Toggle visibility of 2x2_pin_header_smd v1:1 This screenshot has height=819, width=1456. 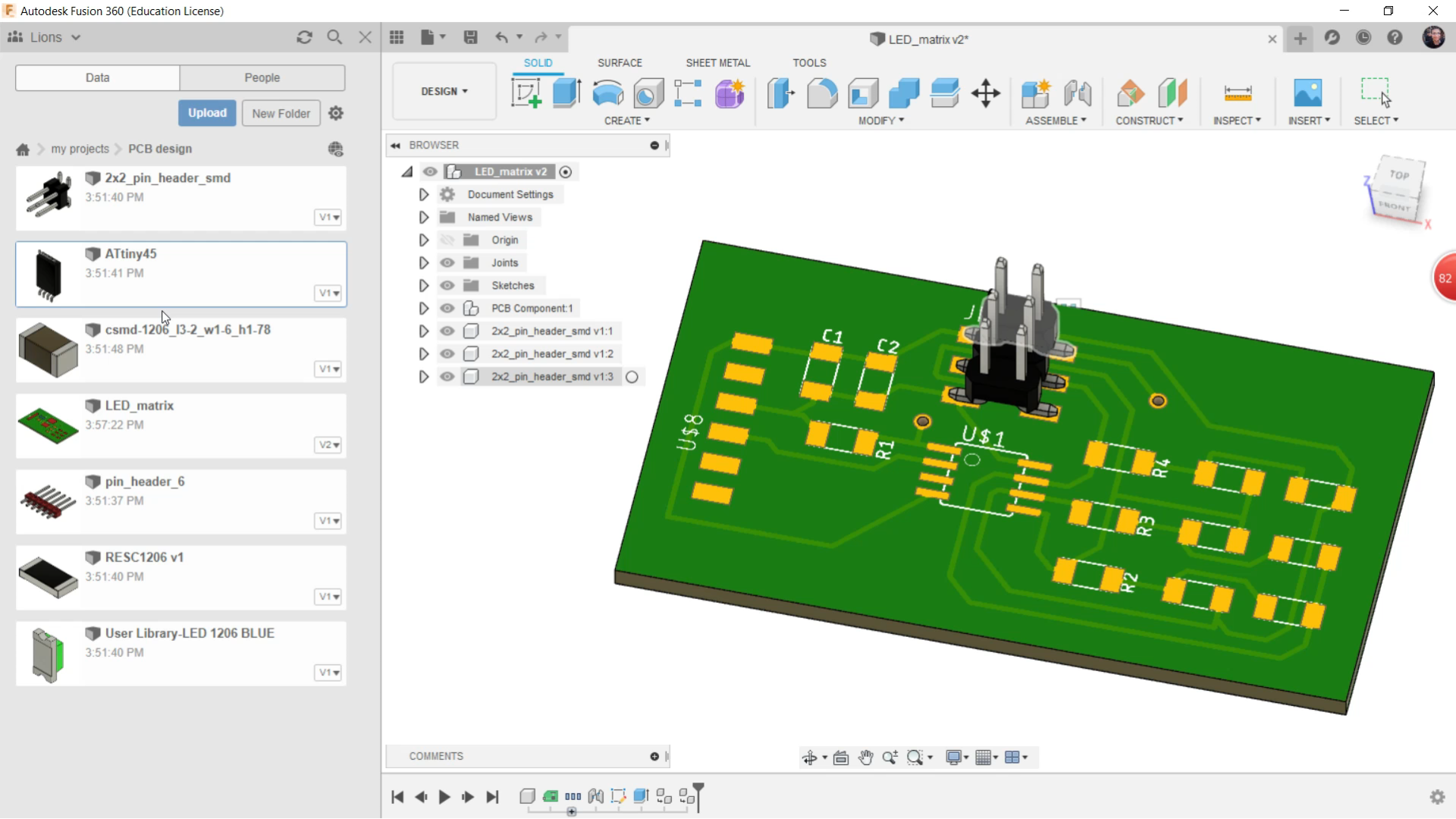[447, 330]
